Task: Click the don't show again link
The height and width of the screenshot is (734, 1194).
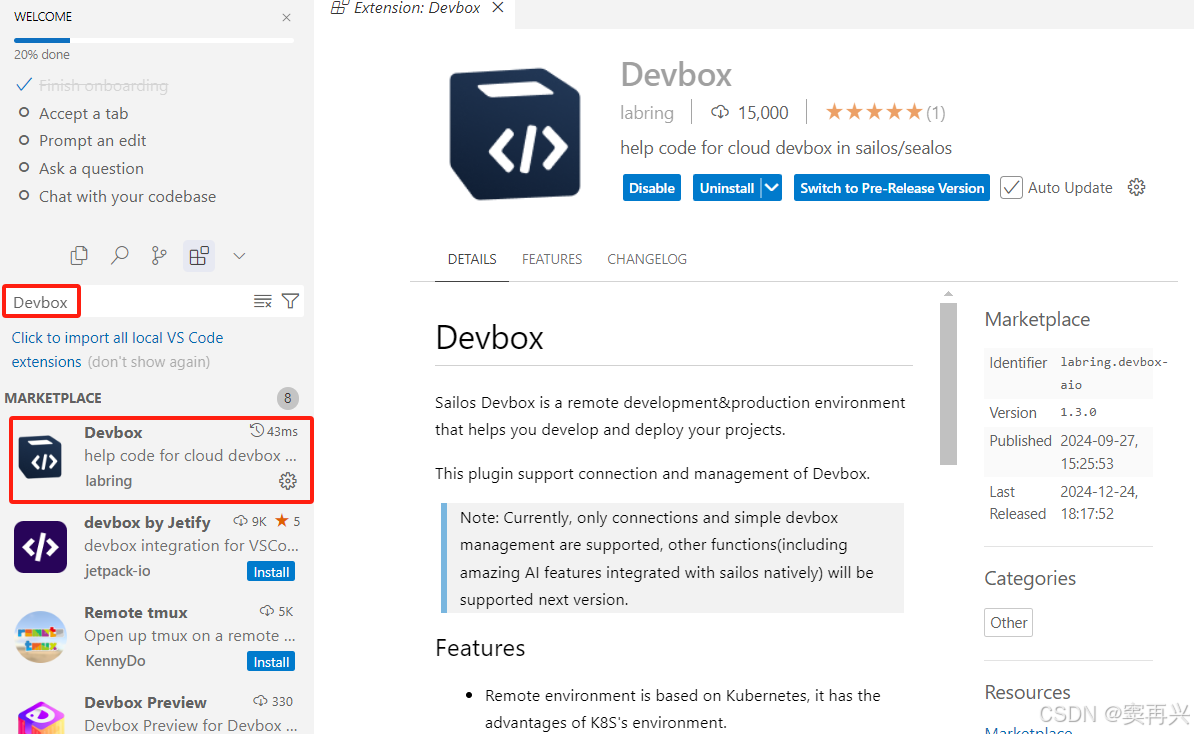Action: 148,362
